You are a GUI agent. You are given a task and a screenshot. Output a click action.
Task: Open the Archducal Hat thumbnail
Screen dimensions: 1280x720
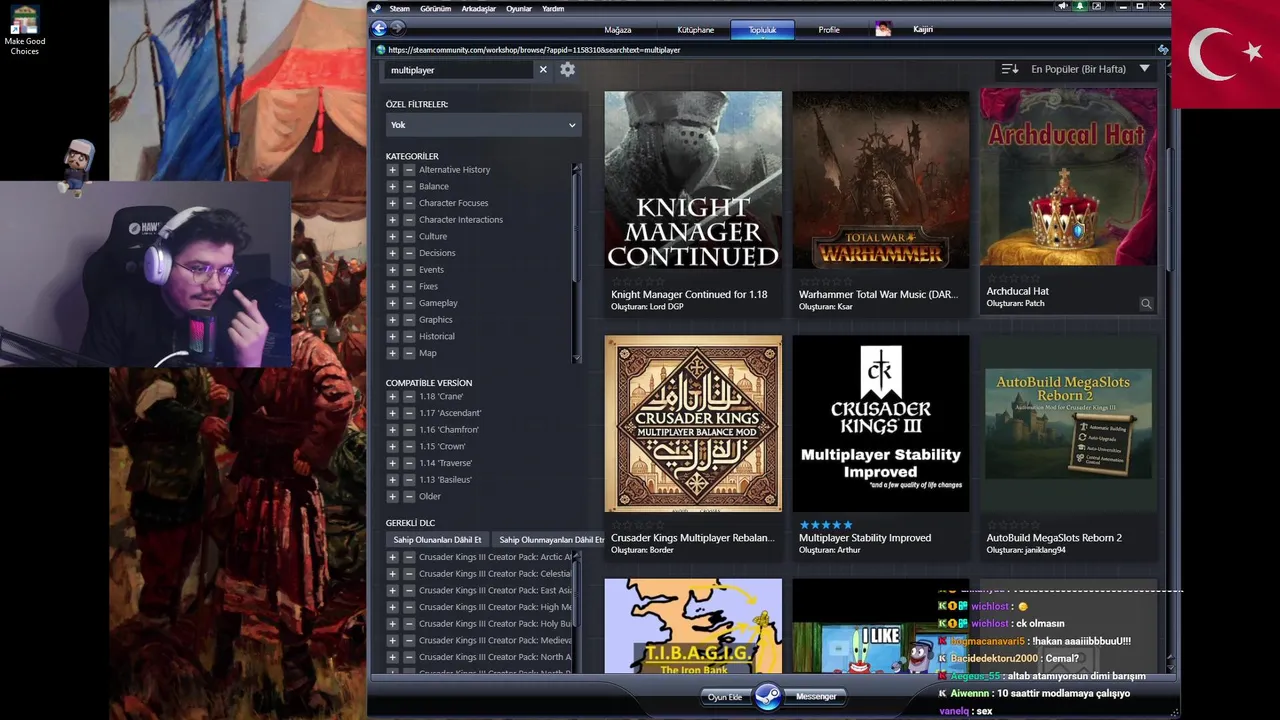click(x=1068, y=179)
